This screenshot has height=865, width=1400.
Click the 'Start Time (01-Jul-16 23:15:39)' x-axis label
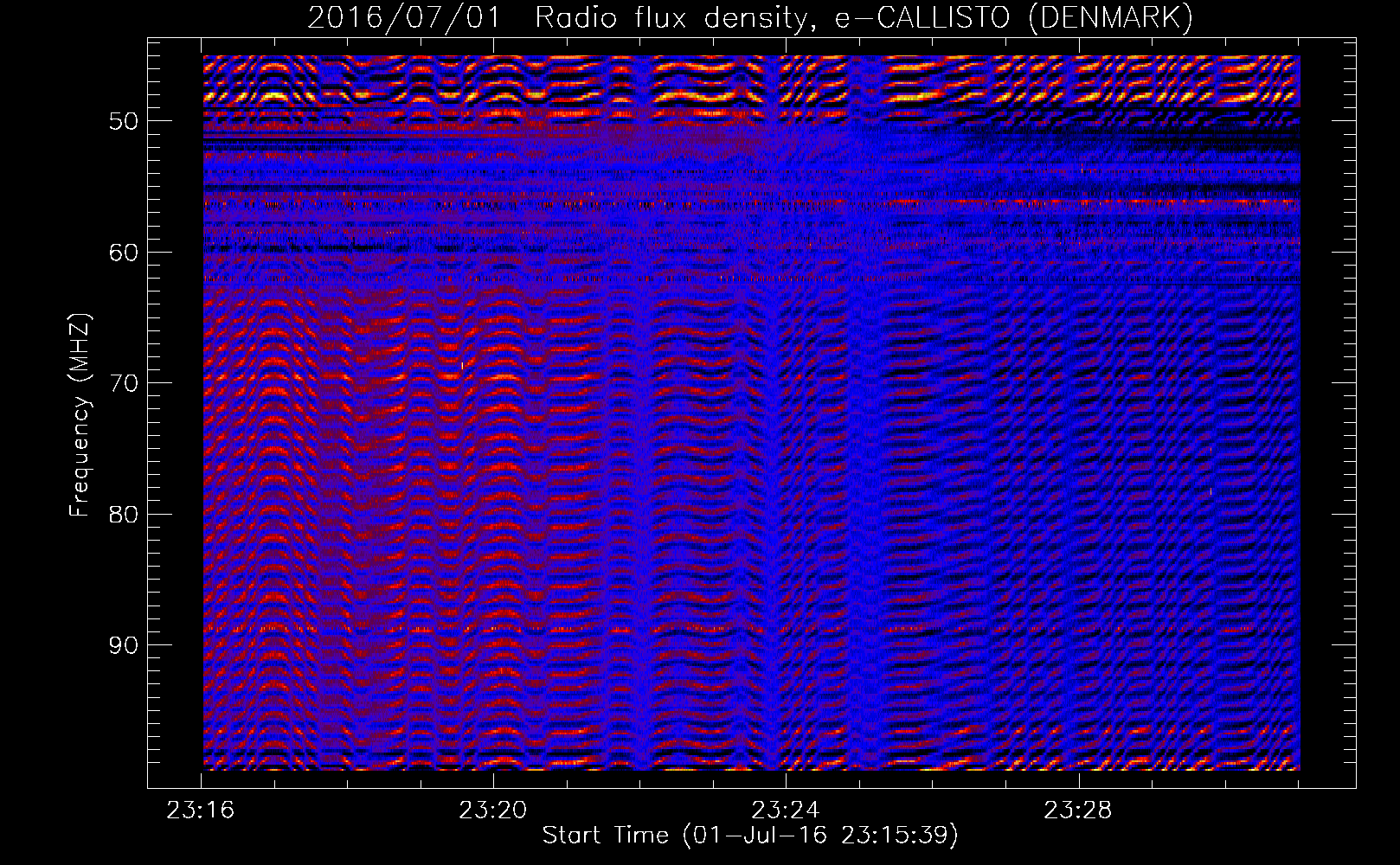pyautogui.click(x=750, y=836)
